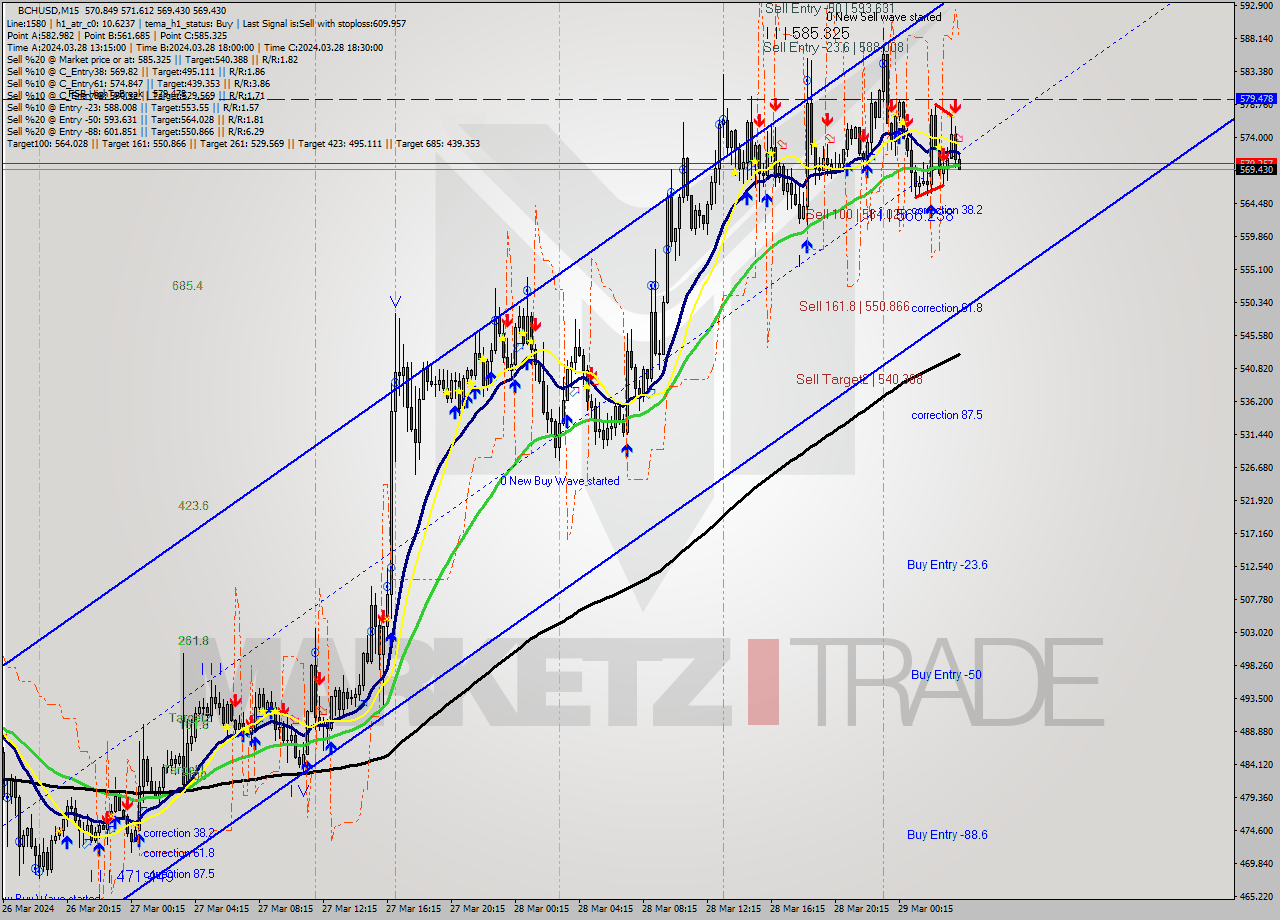
Task: Click the 'I I | 585.325' label
Action: [x=807, y=33]
